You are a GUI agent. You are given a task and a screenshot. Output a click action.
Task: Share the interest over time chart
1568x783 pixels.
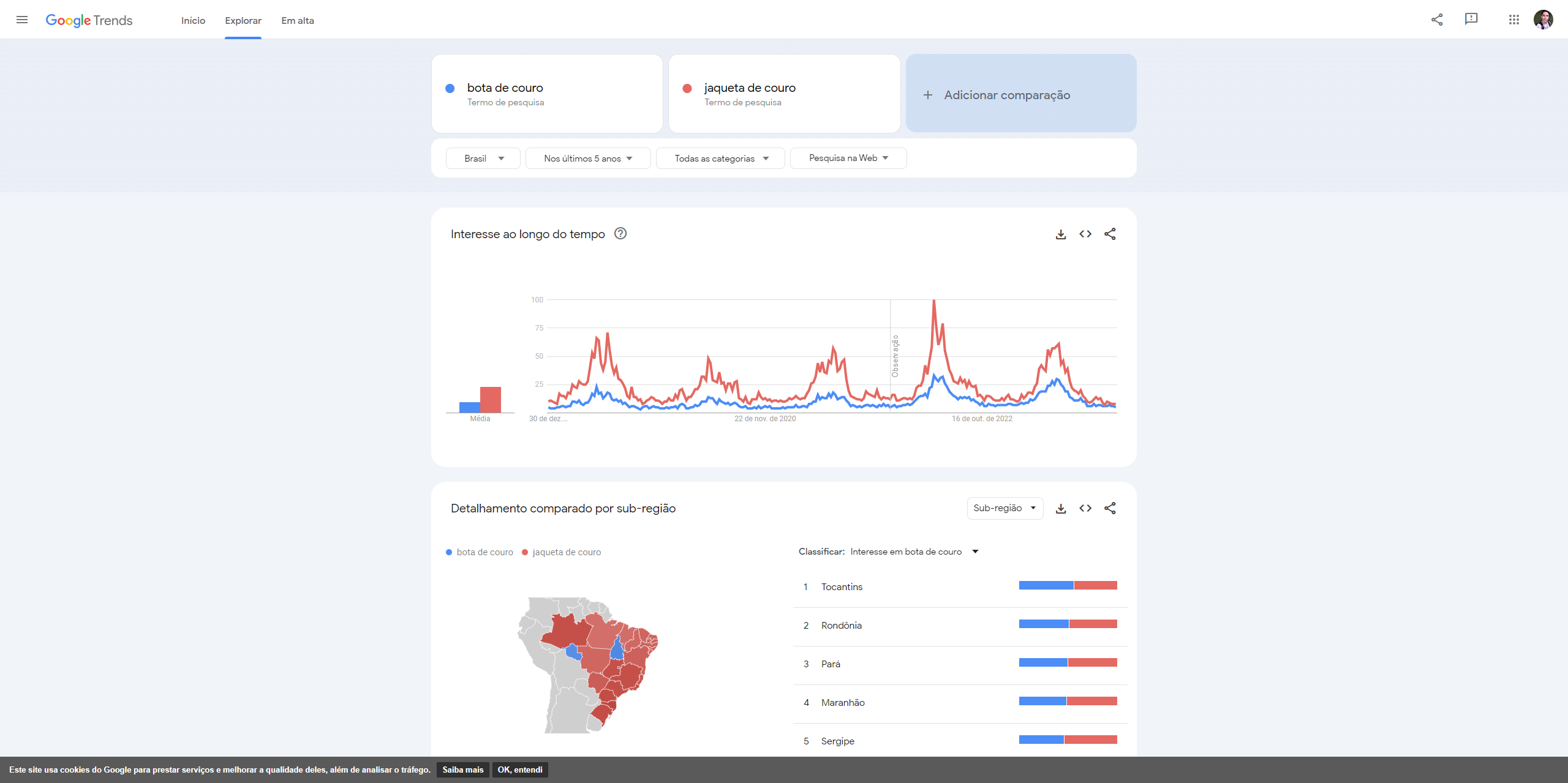(1110, 234)
